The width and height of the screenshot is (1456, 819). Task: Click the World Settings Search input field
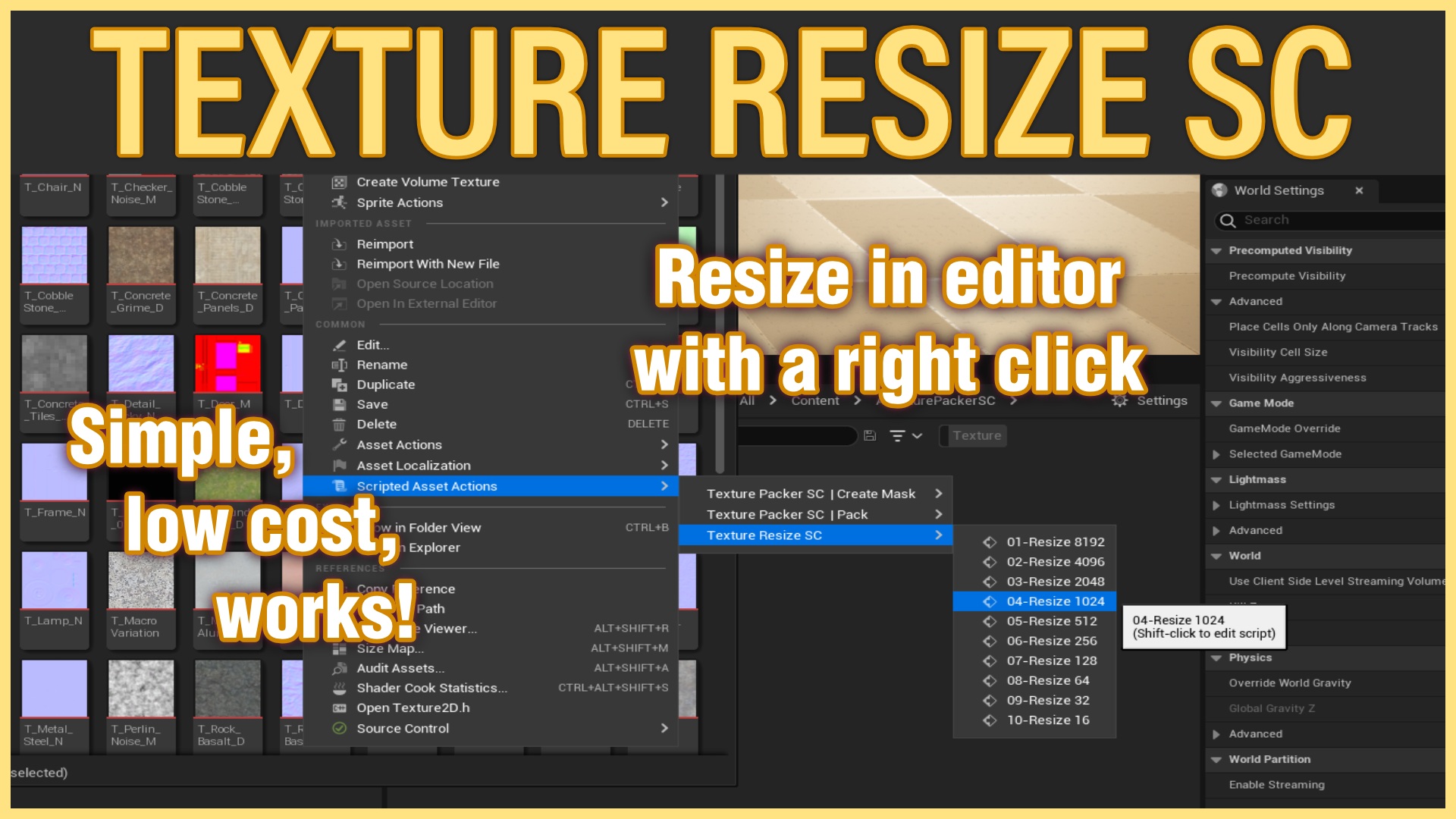(x=1320, y=219)
